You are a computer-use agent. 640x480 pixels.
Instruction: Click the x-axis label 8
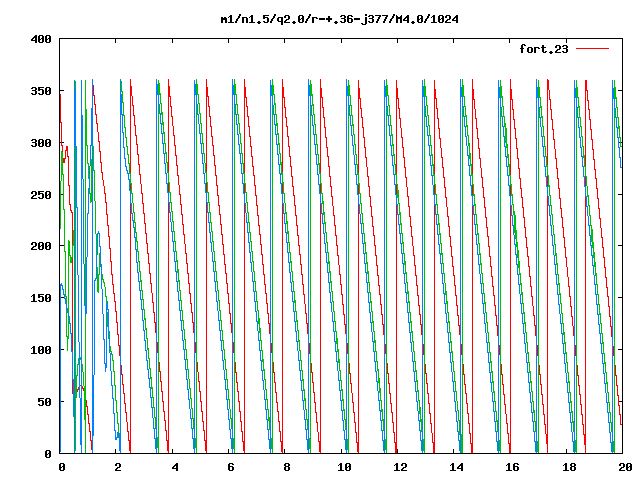tap(287, 467)
